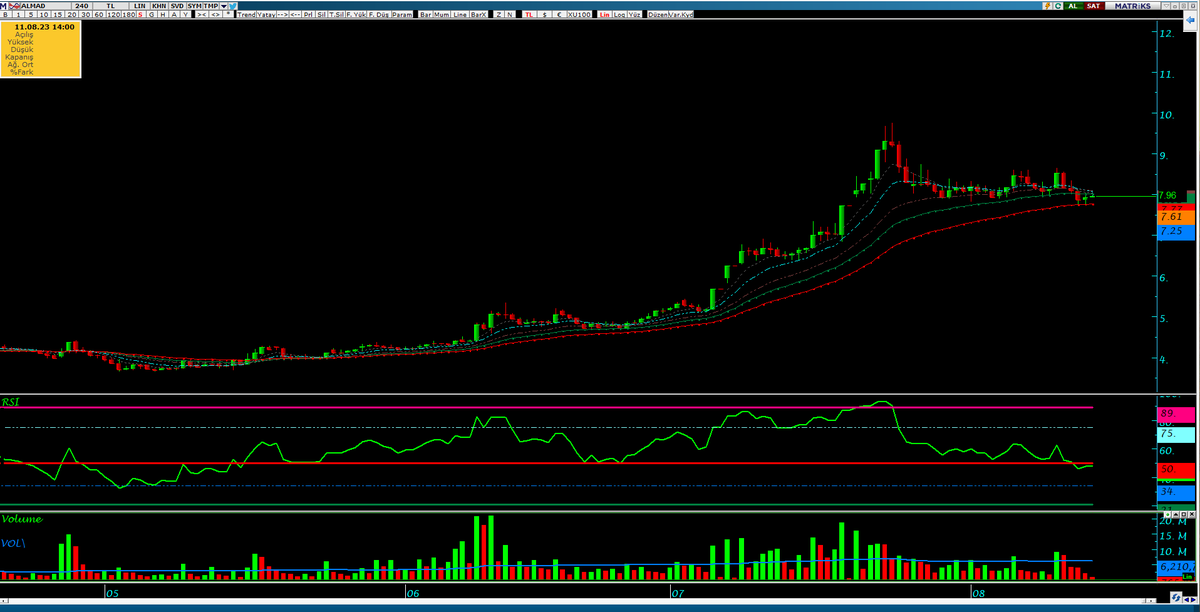Image resolution: width=1200 pixels, height=612 pixels.
Task: Open the TL currency selector in title bar
Action: (110, 5)
